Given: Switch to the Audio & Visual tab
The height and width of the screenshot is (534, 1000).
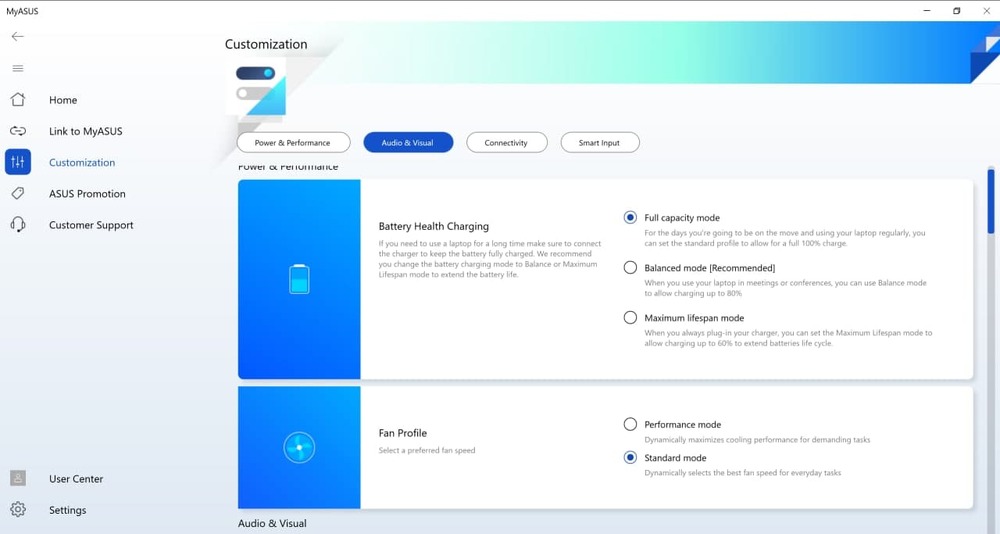Looking at the screenshot, I should tap(408, 142).
